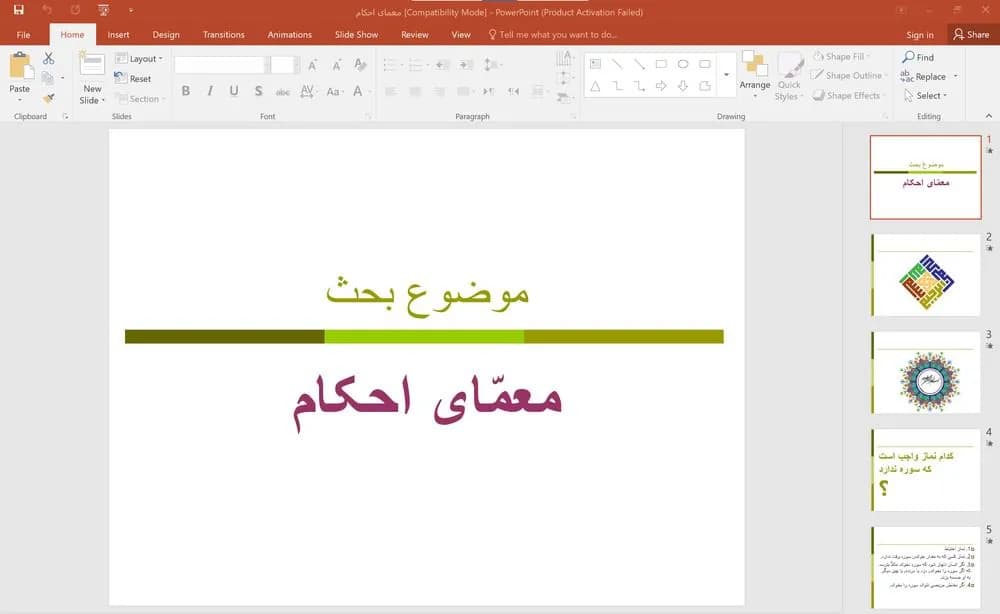
Task: Start slideshow from Quick Access toolbar icon
Action: (103, 10)
